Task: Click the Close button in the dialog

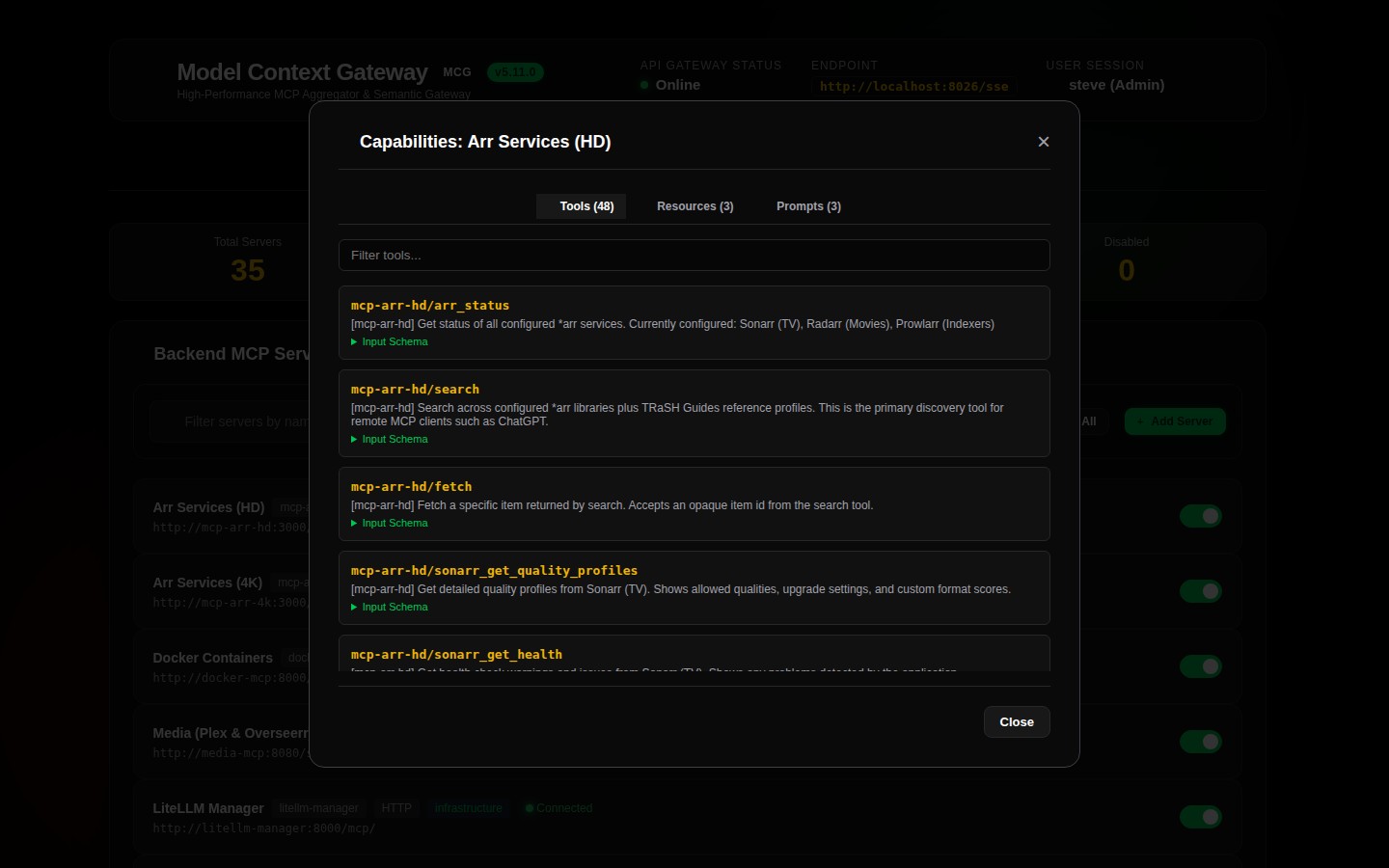Action: pyautogui.click(x=1017, y=722)
